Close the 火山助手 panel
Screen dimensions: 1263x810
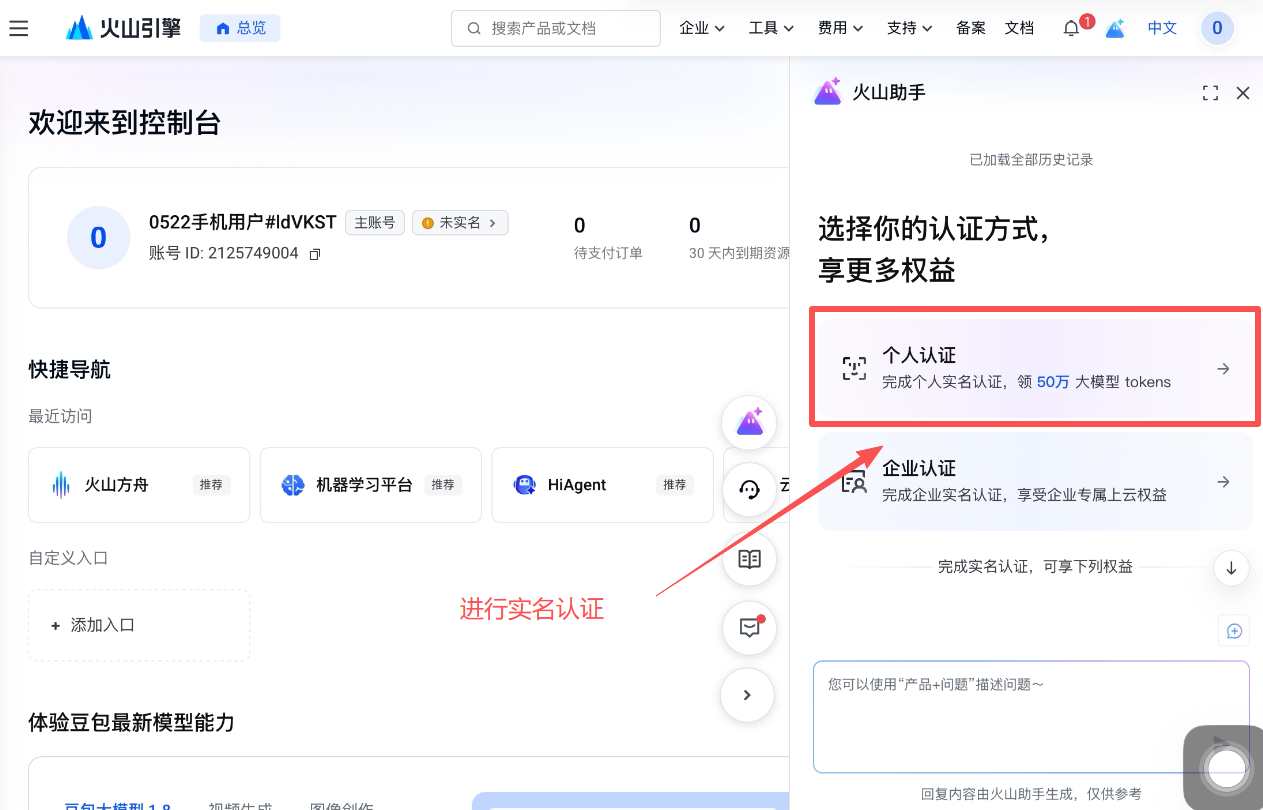pyautogui.click(x=1243, y=93)
